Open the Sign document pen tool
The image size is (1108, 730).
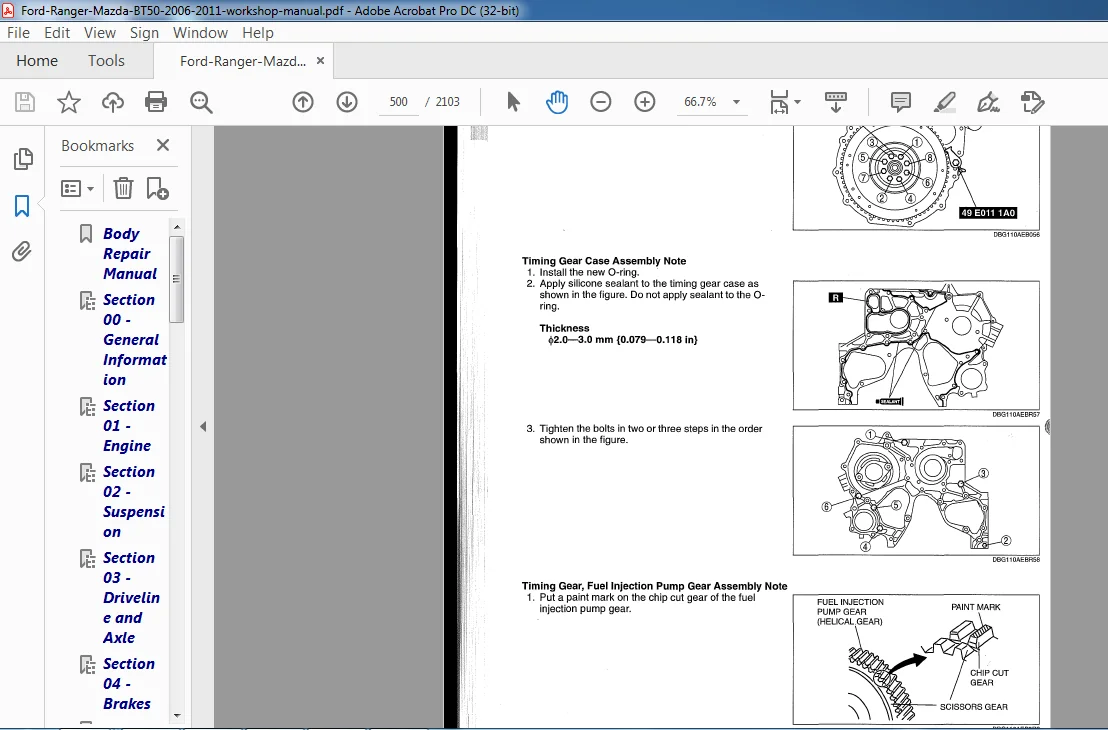988,102
